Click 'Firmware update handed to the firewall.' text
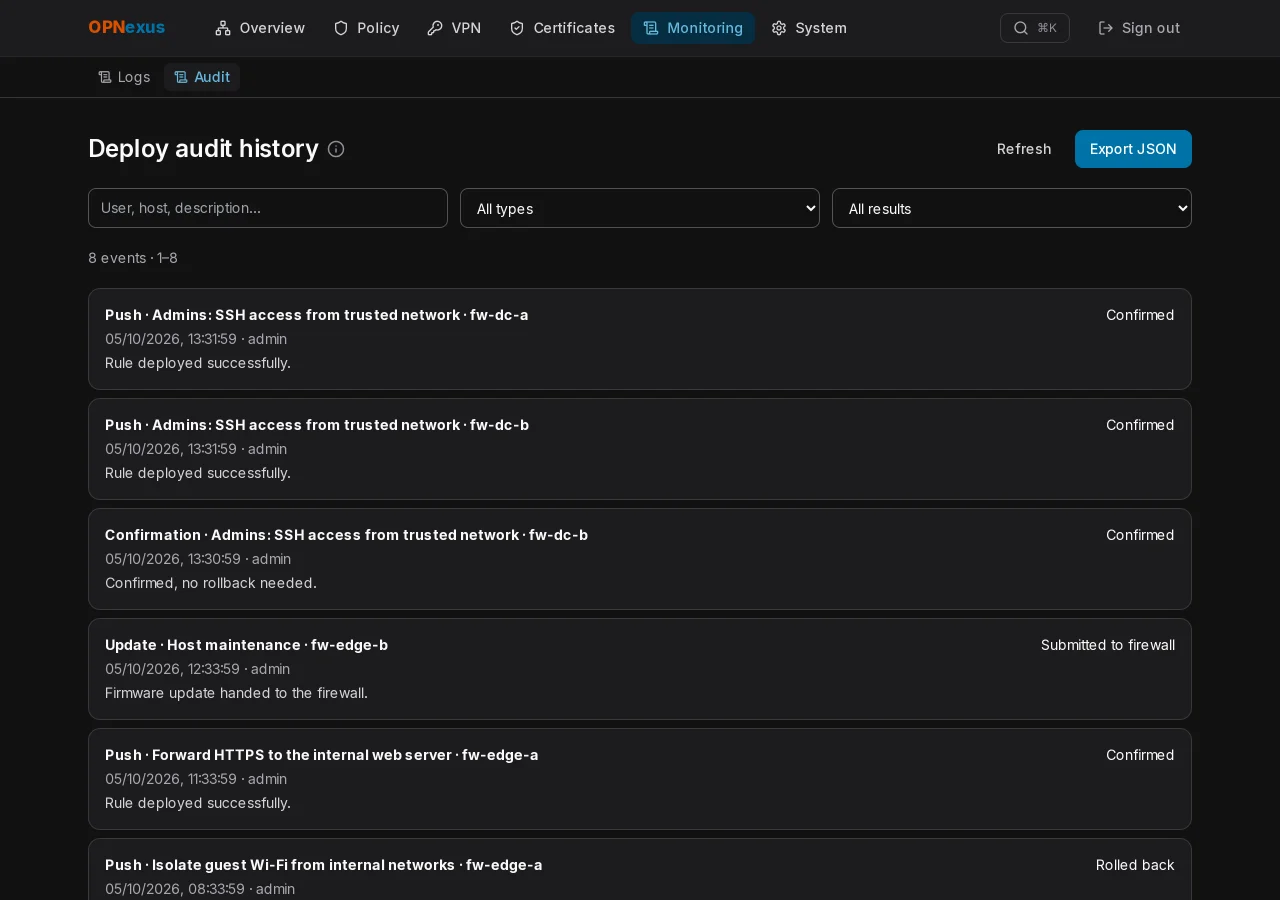Viewport: 1280px width, 900px height. 236,693
